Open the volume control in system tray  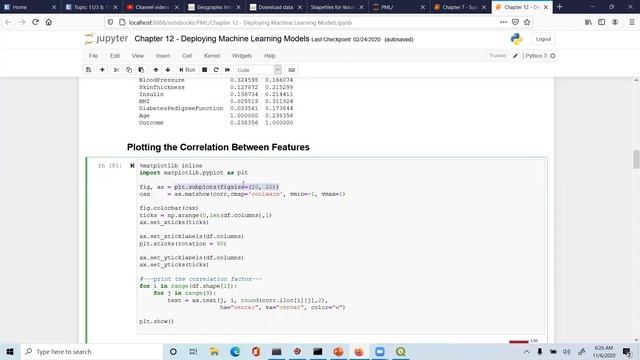(567, 351)
